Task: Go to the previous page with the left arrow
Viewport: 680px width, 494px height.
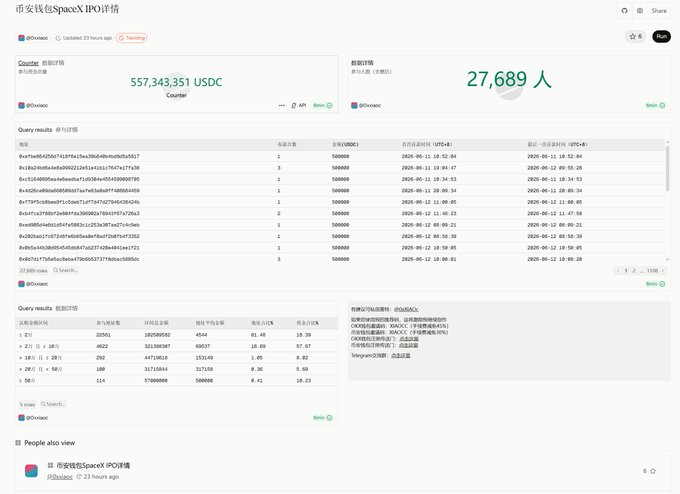Action: [x=618, y=271]
